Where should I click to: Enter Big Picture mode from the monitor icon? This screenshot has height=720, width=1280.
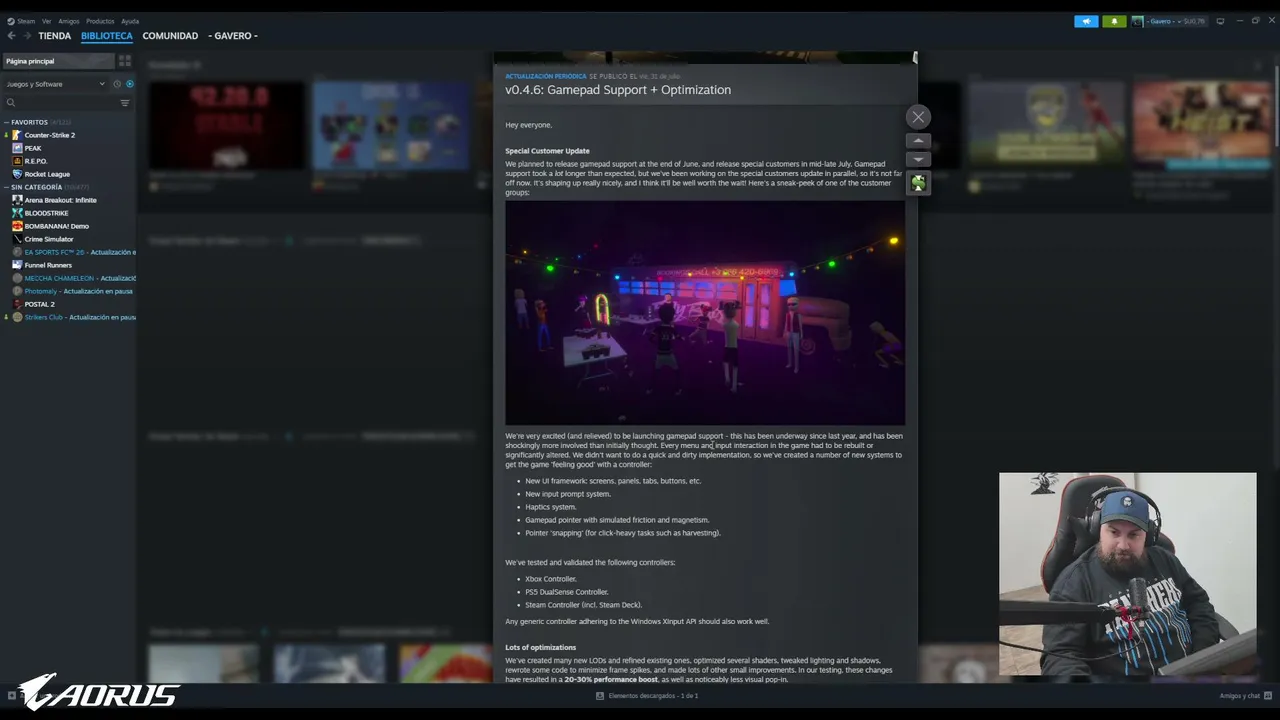coord(1220,21)
